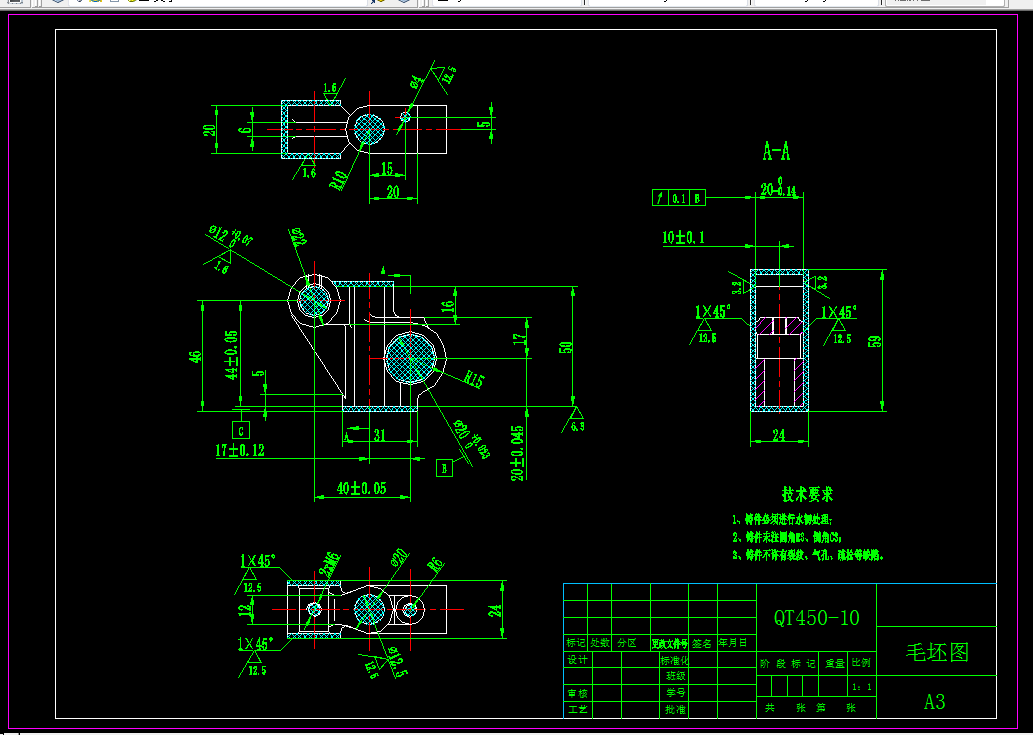The image size is (1033, 735).
Task: Click the QT450-10 material text
Action: pos(816,618)
